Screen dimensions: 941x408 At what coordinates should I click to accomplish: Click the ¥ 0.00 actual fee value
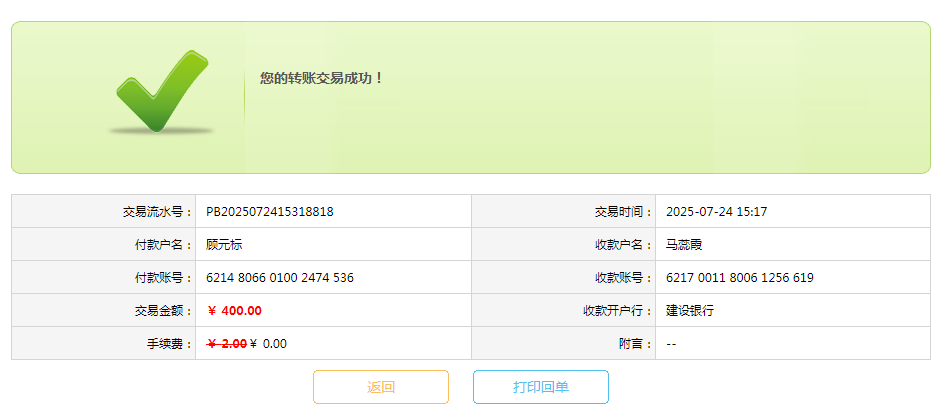(268, 344)
